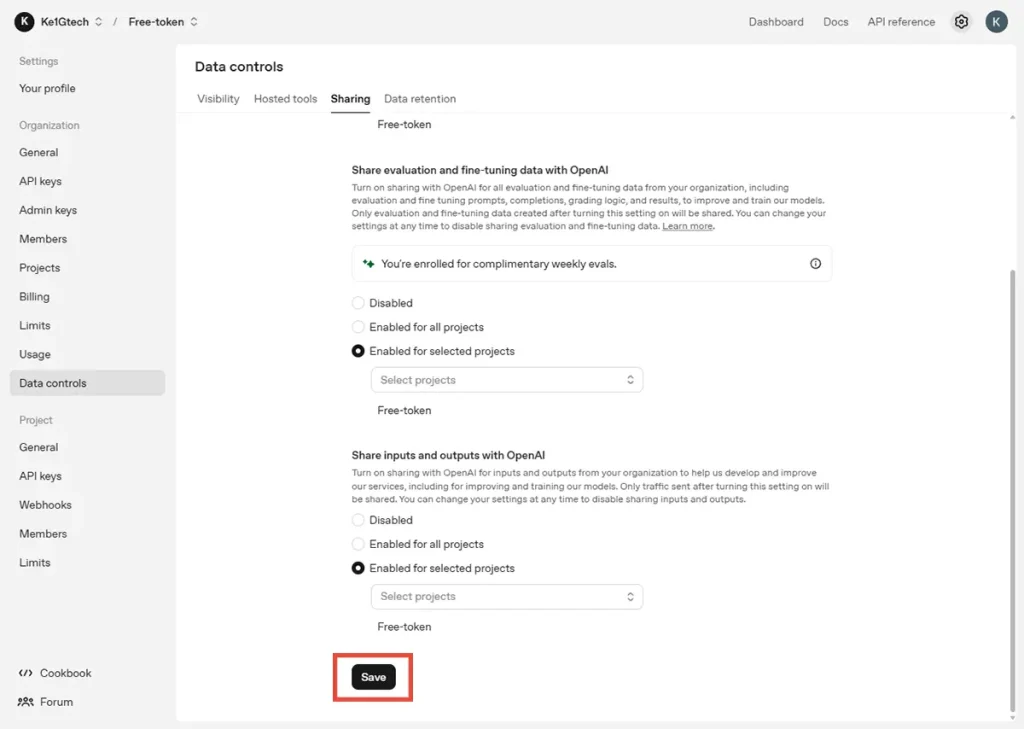This screenshot has width=1024, height=729.
Task: Click the sparkle icon in evals banner
Action: 368,264
